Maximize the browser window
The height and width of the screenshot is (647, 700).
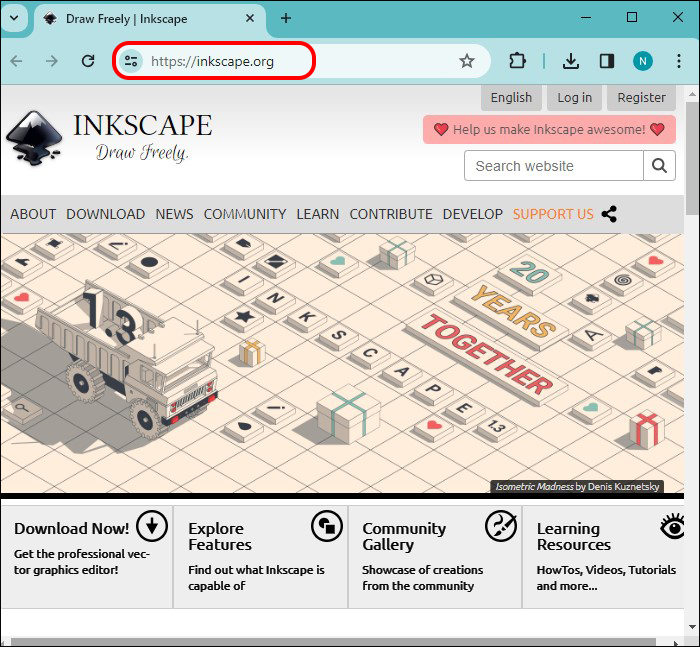tap(632, 18)
